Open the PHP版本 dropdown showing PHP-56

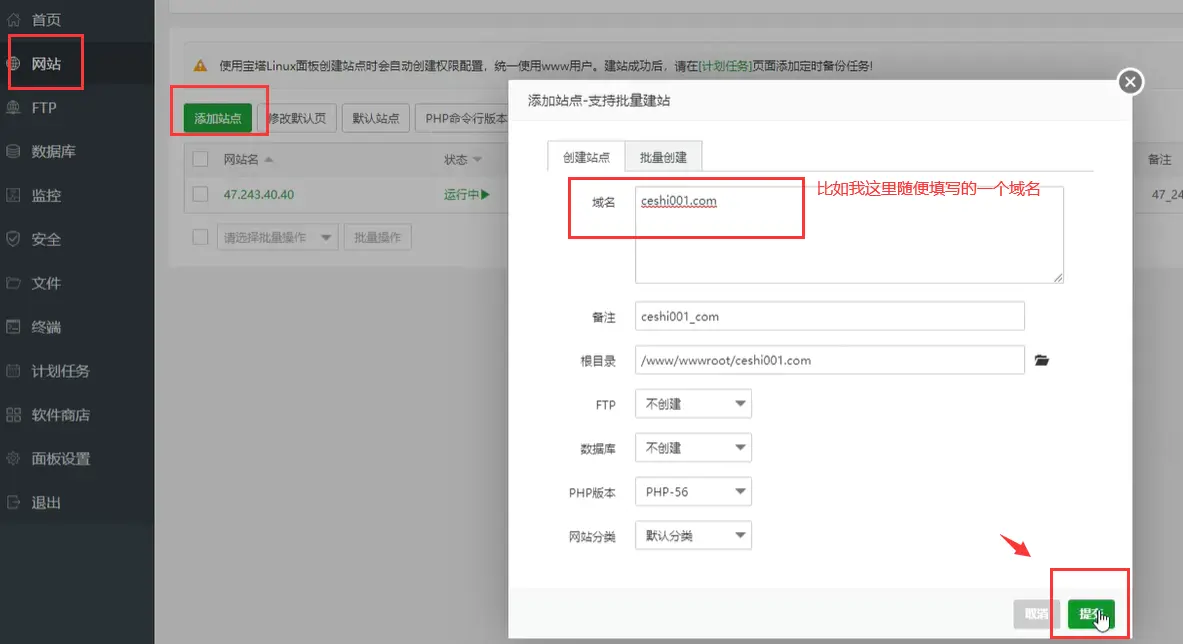point(693,491)
